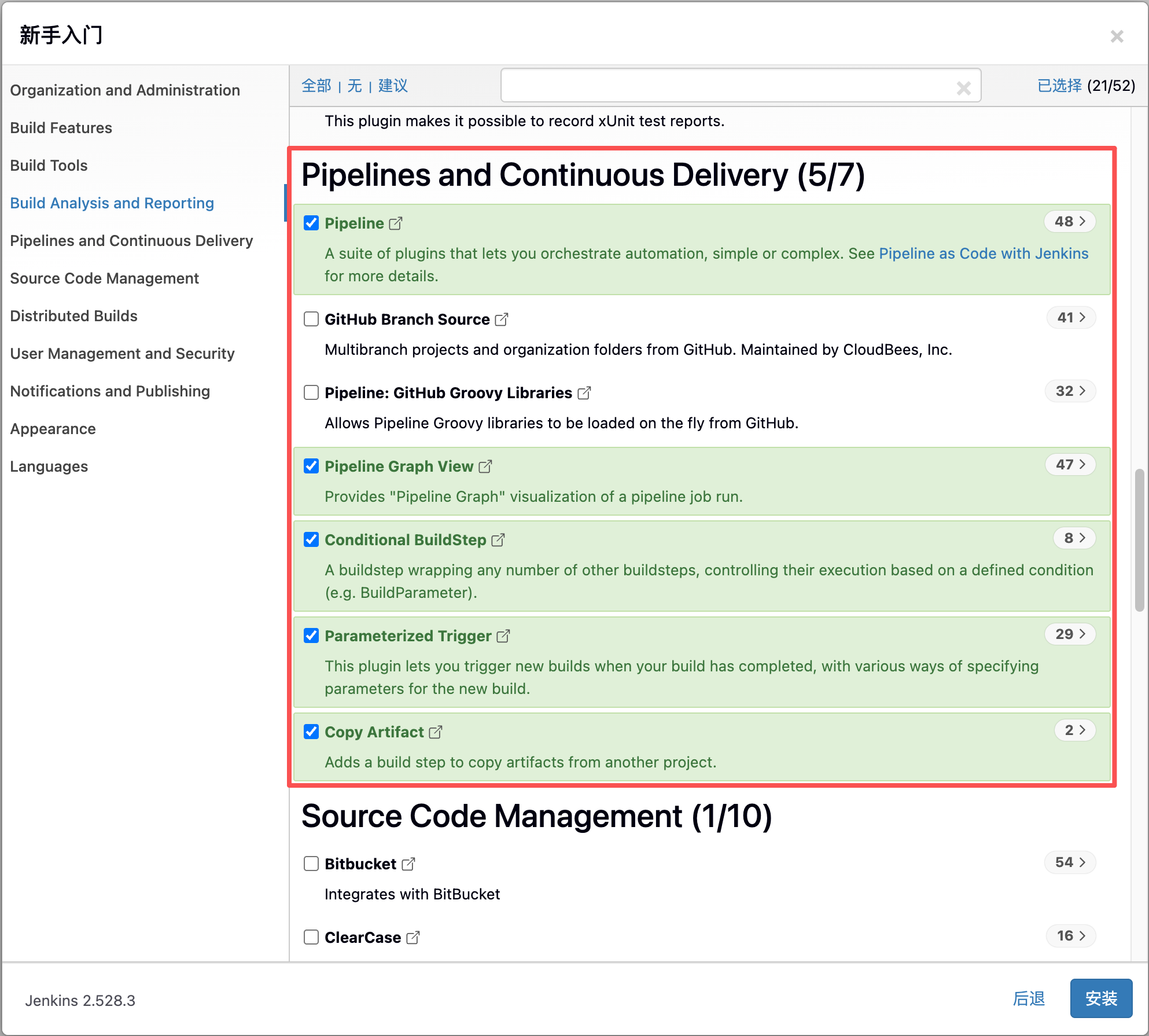This screenshot has width=1149, height=1036.
Task: Open Bitbucket plugin external link icon
Action: (x=408, y=864)
